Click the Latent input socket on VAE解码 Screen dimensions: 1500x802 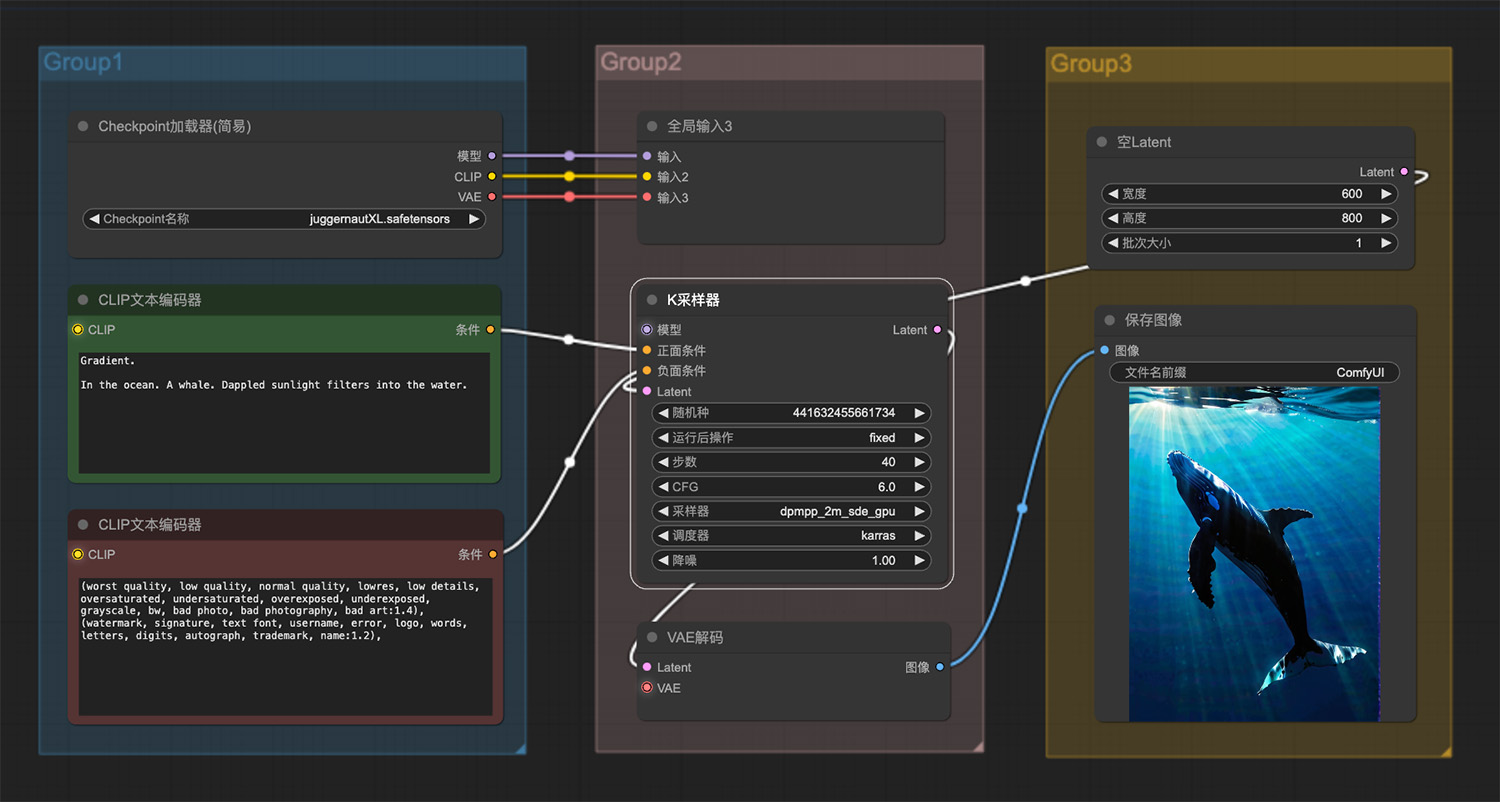click(x=647, y=667)
